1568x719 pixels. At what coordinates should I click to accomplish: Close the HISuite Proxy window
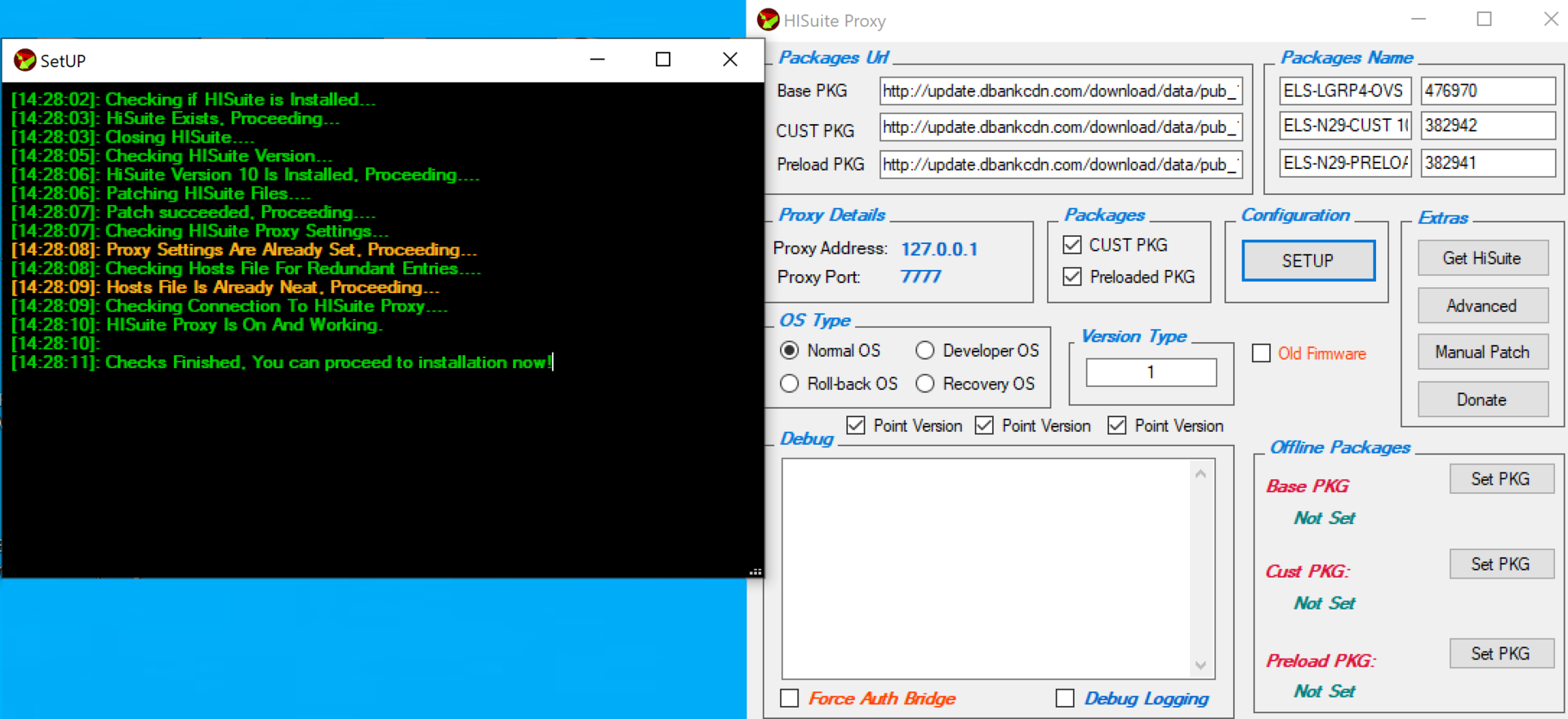1550,19
